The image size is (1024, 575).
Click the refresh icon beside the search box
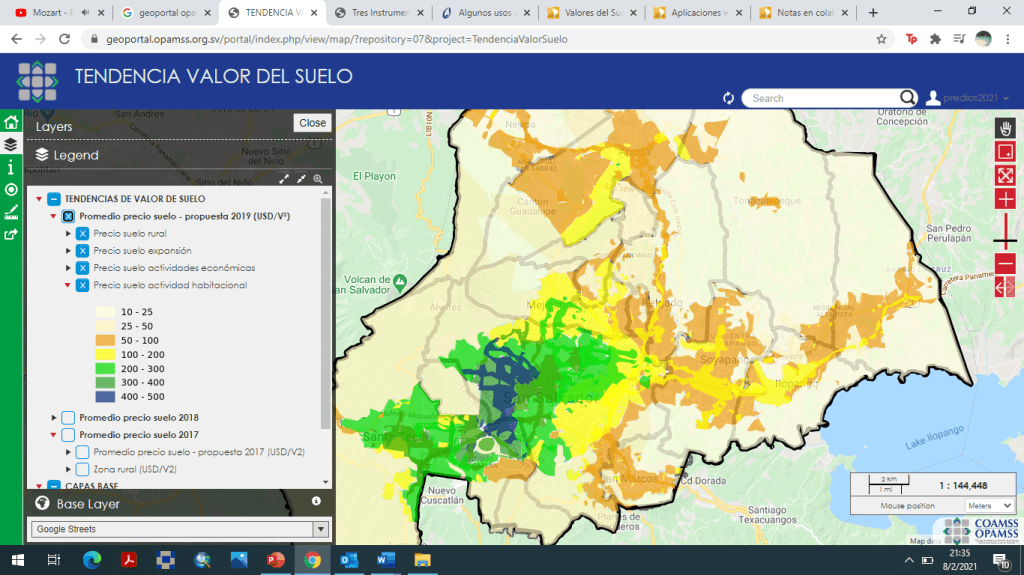click(728, 98)
